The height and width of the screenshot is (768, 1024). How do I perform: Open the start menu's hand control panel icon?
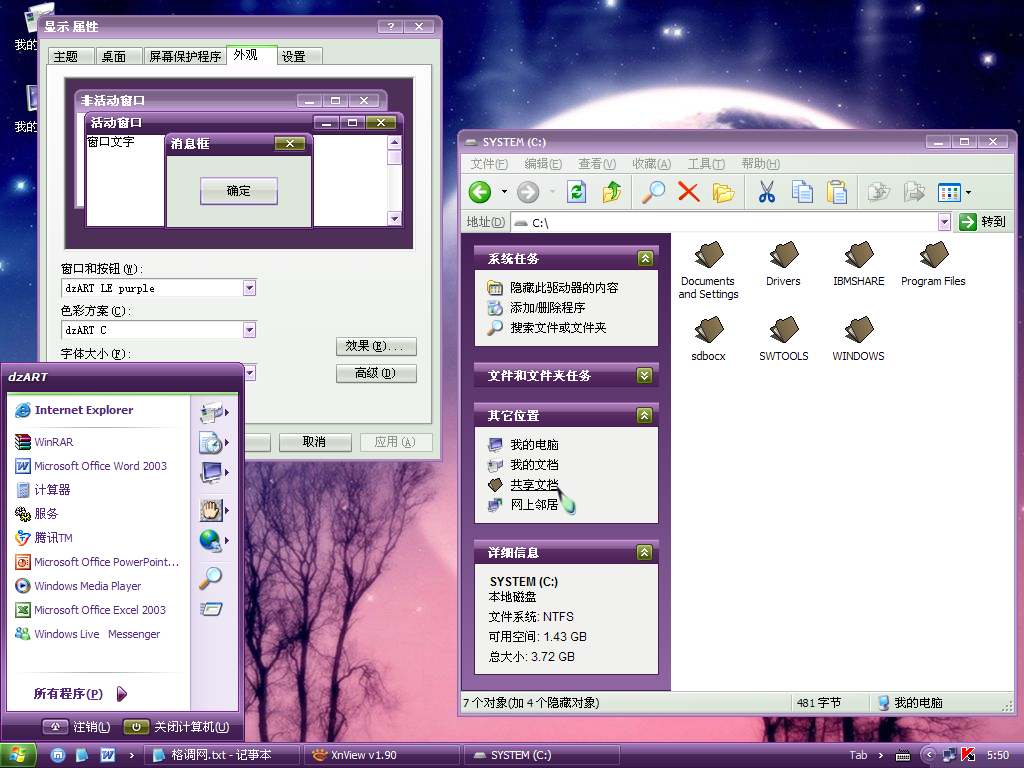(x=210, y=510)
